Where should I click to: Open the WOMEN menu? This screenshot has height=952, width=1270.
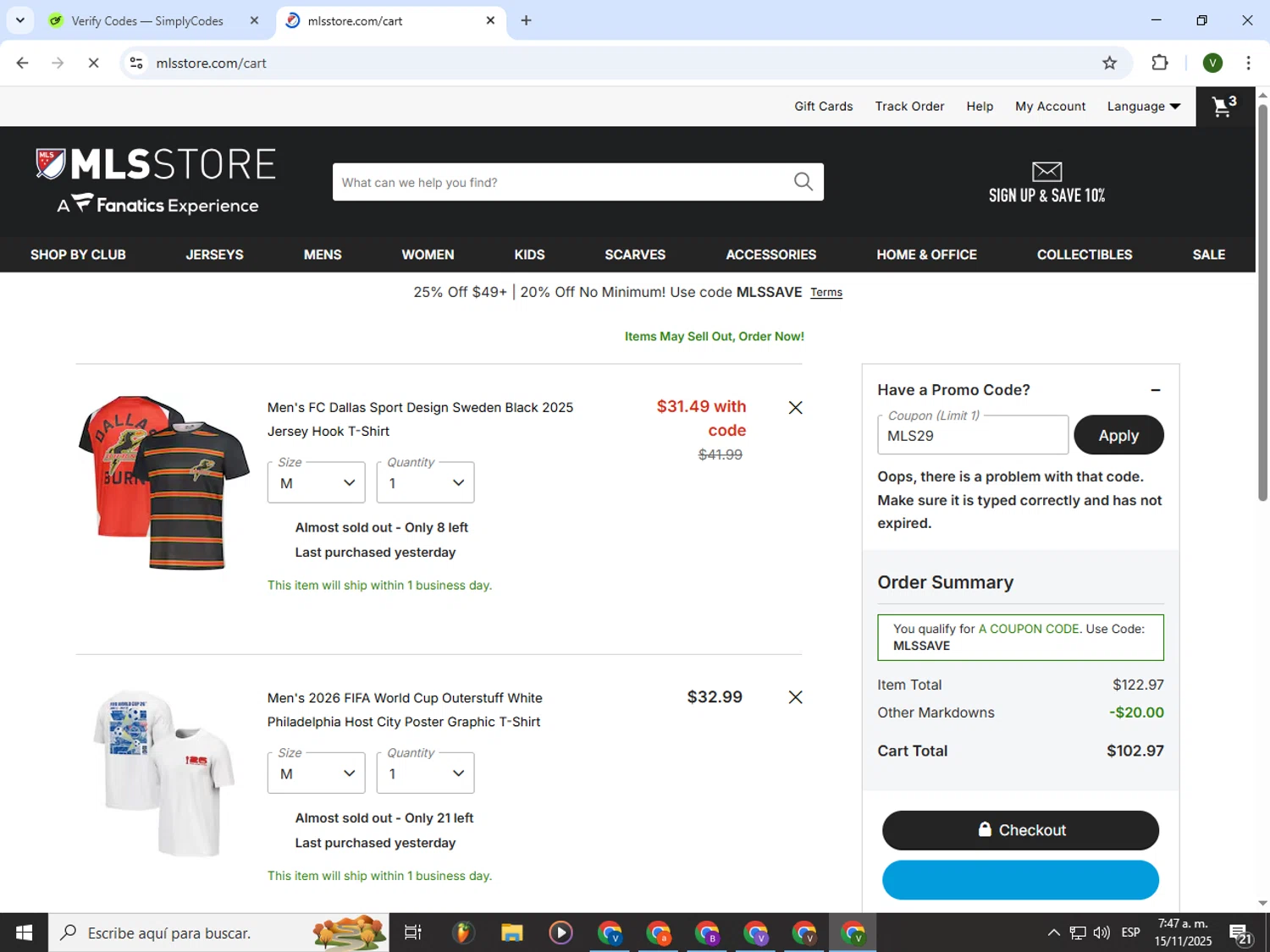[428, 255]
